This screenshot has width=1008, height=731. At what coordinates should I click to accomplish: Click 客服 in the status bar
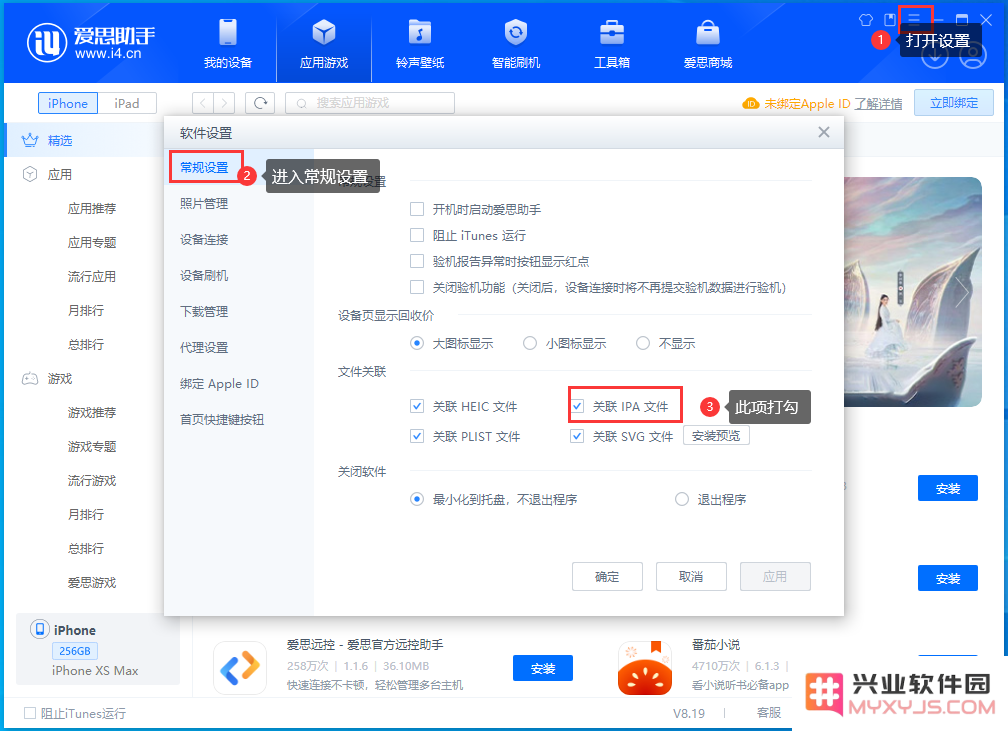click(x=769, y=712)
